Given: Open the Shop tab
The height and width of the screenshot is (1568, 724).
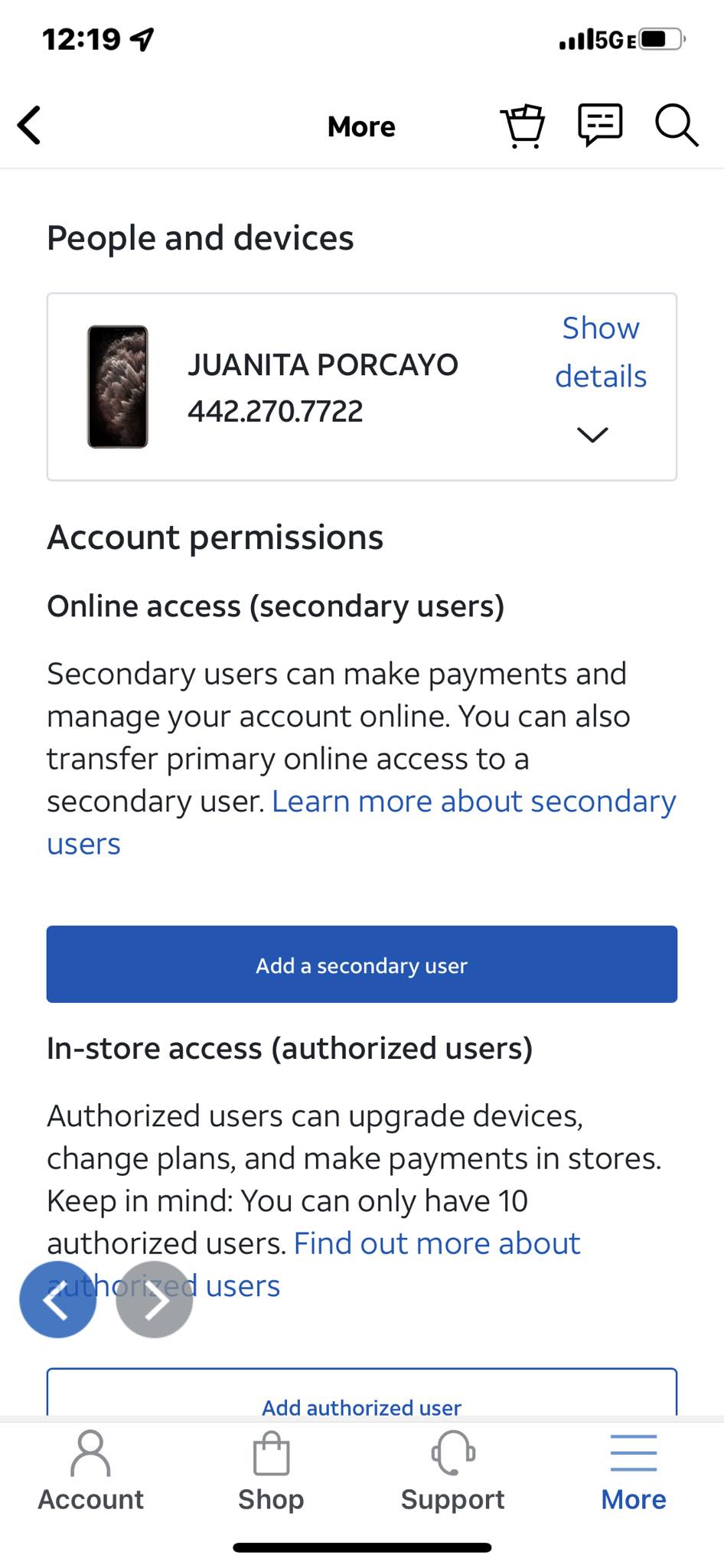Looking at the screenshot, I should [x=271, y=1471].
